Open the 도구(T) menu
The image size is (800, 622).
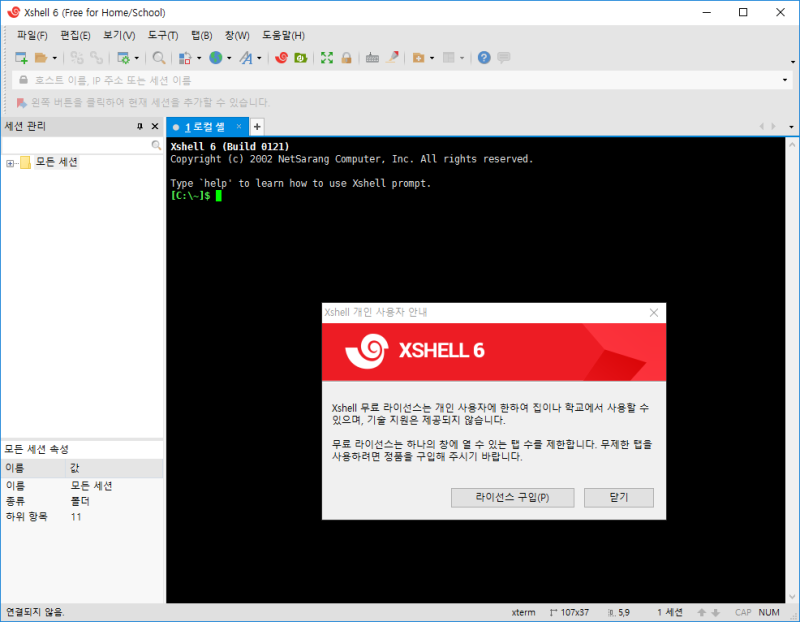pos(163,35)
